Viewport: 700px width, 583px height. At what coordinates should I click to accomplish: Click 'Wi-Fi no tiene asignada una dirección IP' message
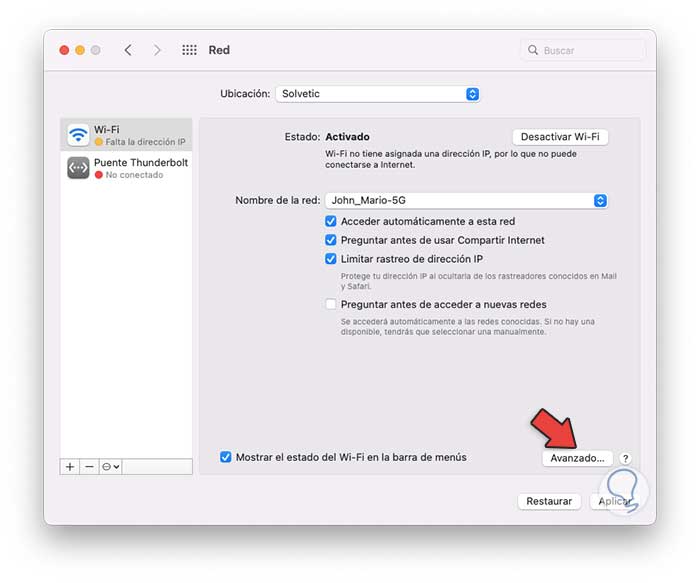[x=451, y=159]
